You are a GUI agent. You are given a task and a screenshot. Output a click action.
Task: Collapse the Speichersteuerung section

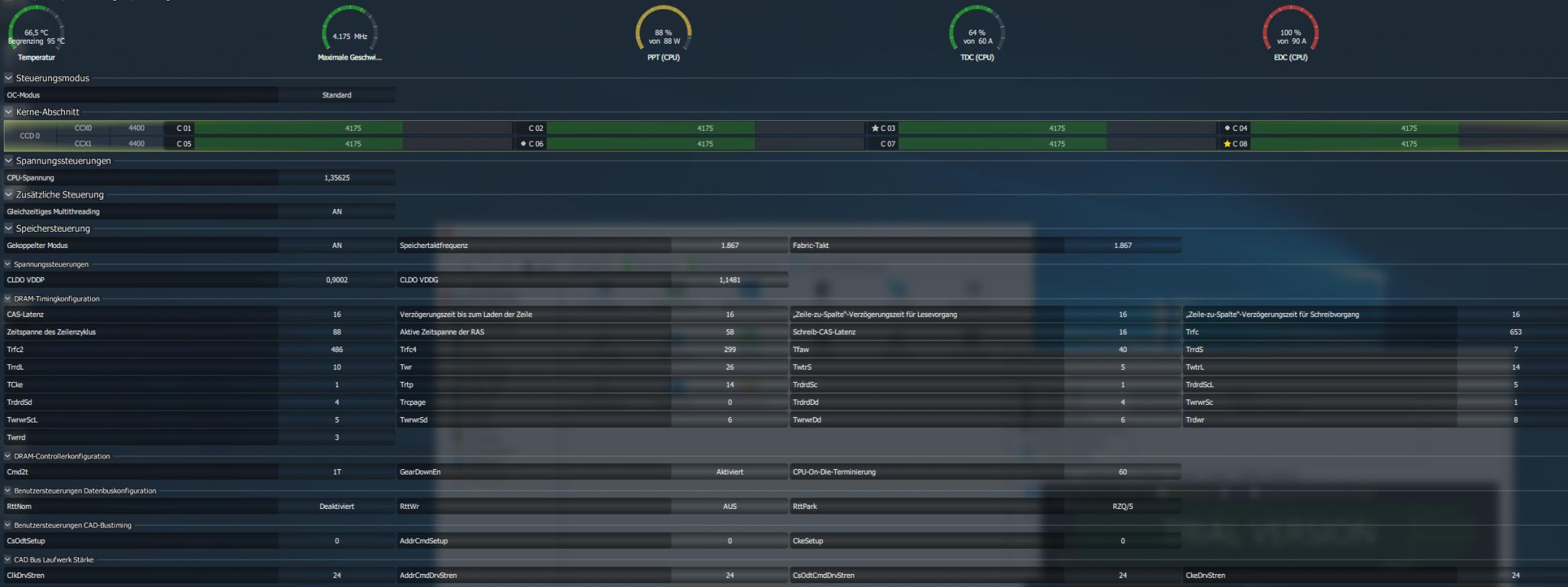tap(8, 228)
